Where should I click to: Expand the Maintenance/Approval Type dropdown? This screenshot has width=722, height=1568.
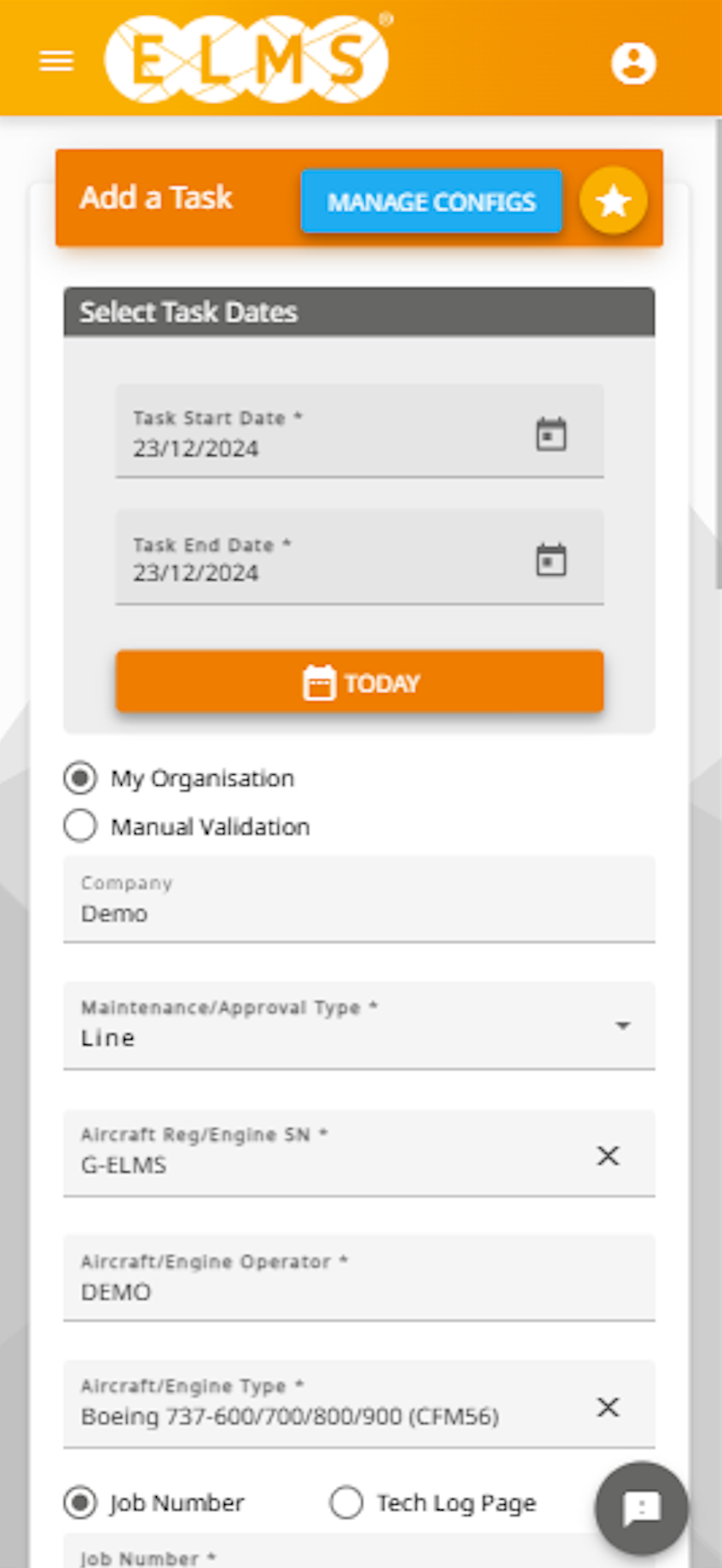[x=359, y=1025]
